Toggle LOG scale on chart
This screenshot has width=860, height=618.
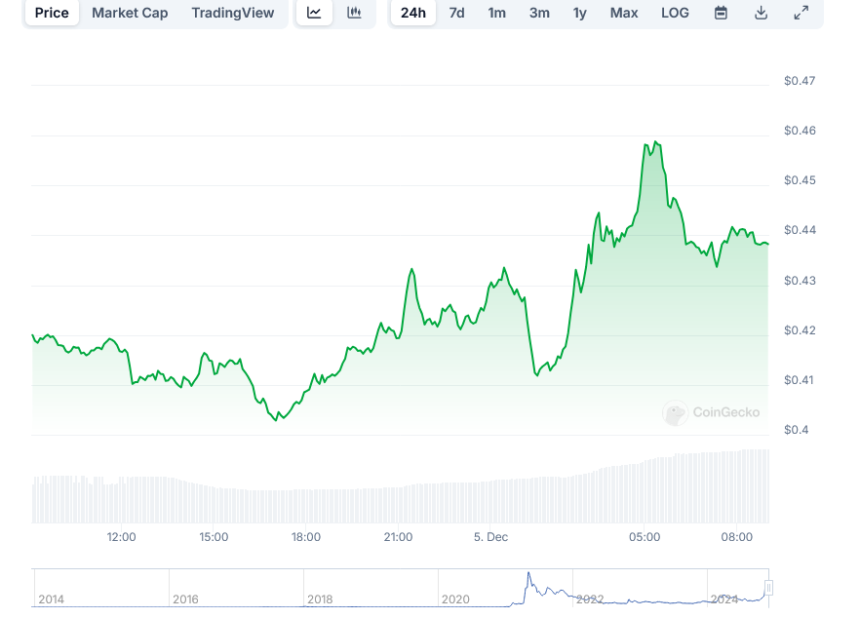pyautogui.click(x=675, y=13)
